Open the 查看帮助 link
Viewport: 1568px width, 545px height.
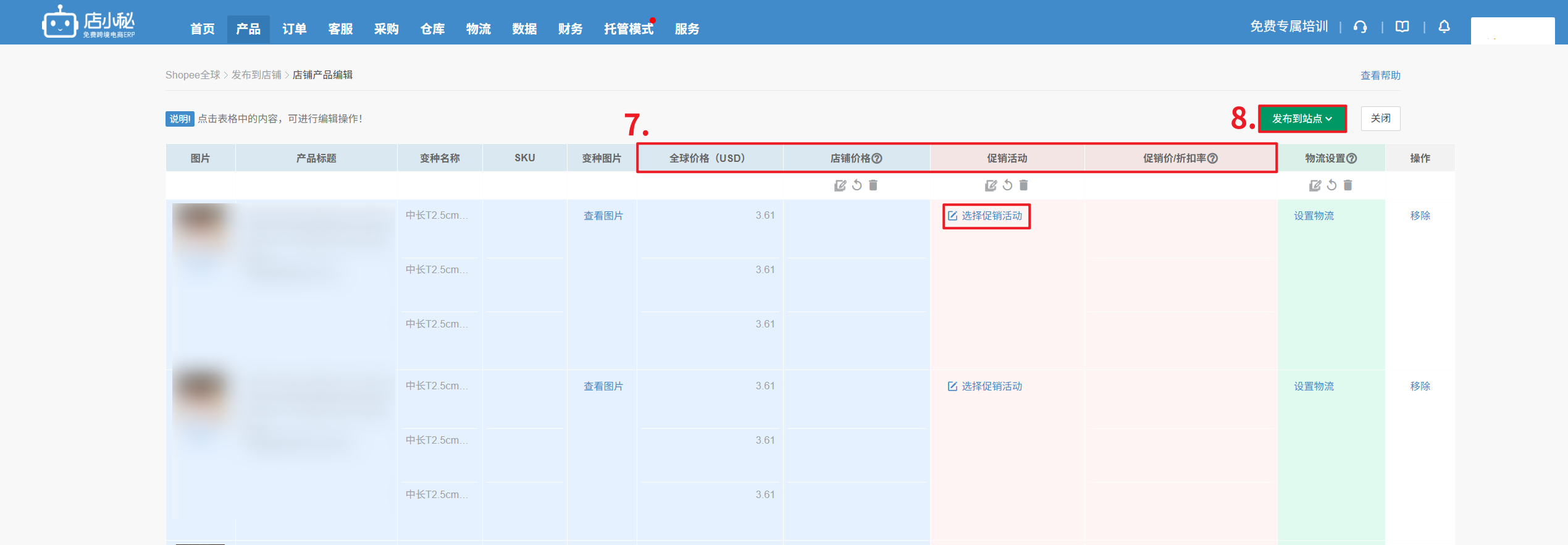1380,75
